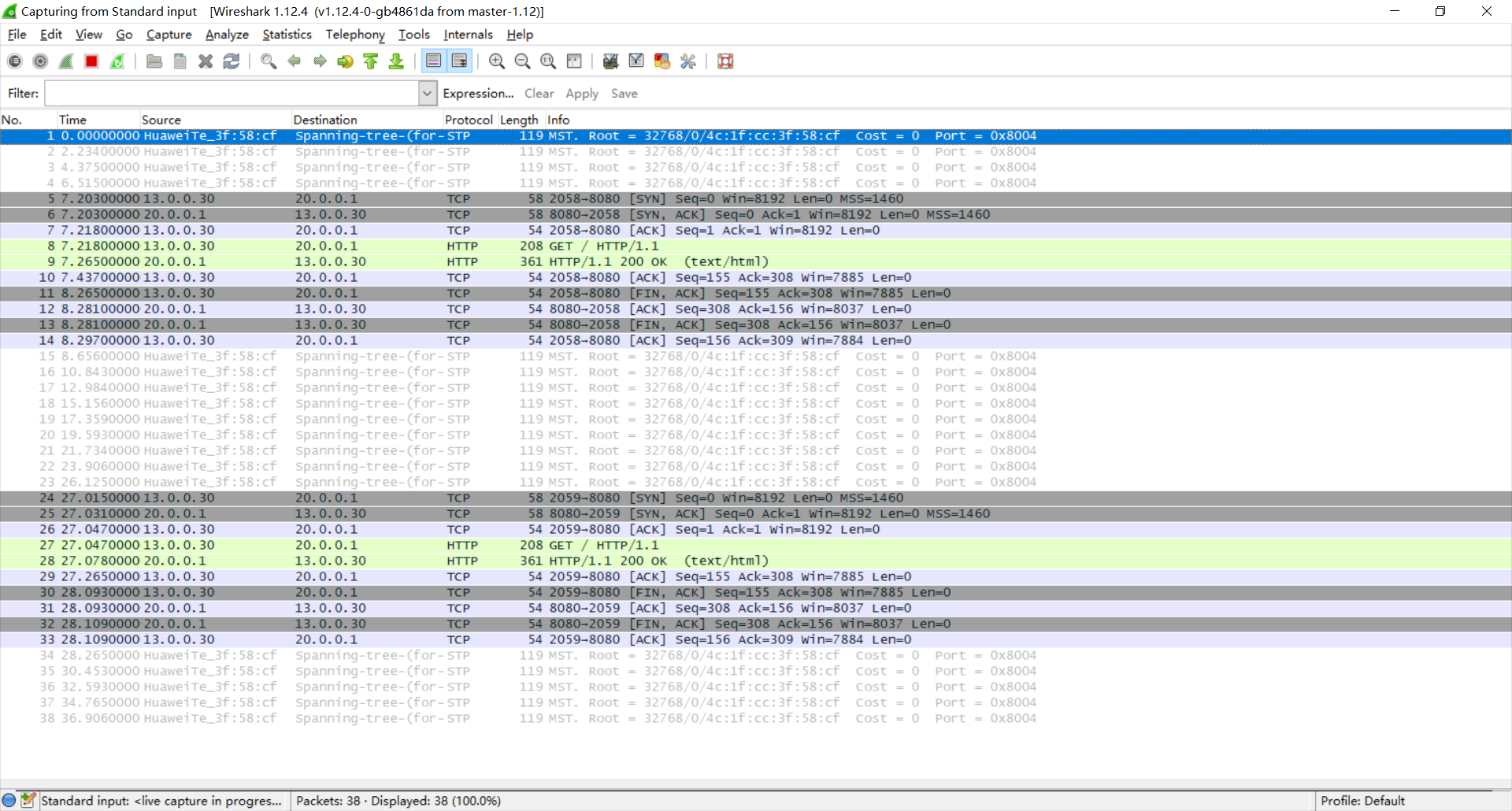Show capture options from toolbar
This screenshot has width=1512, height=811.
tap(40, 61)
